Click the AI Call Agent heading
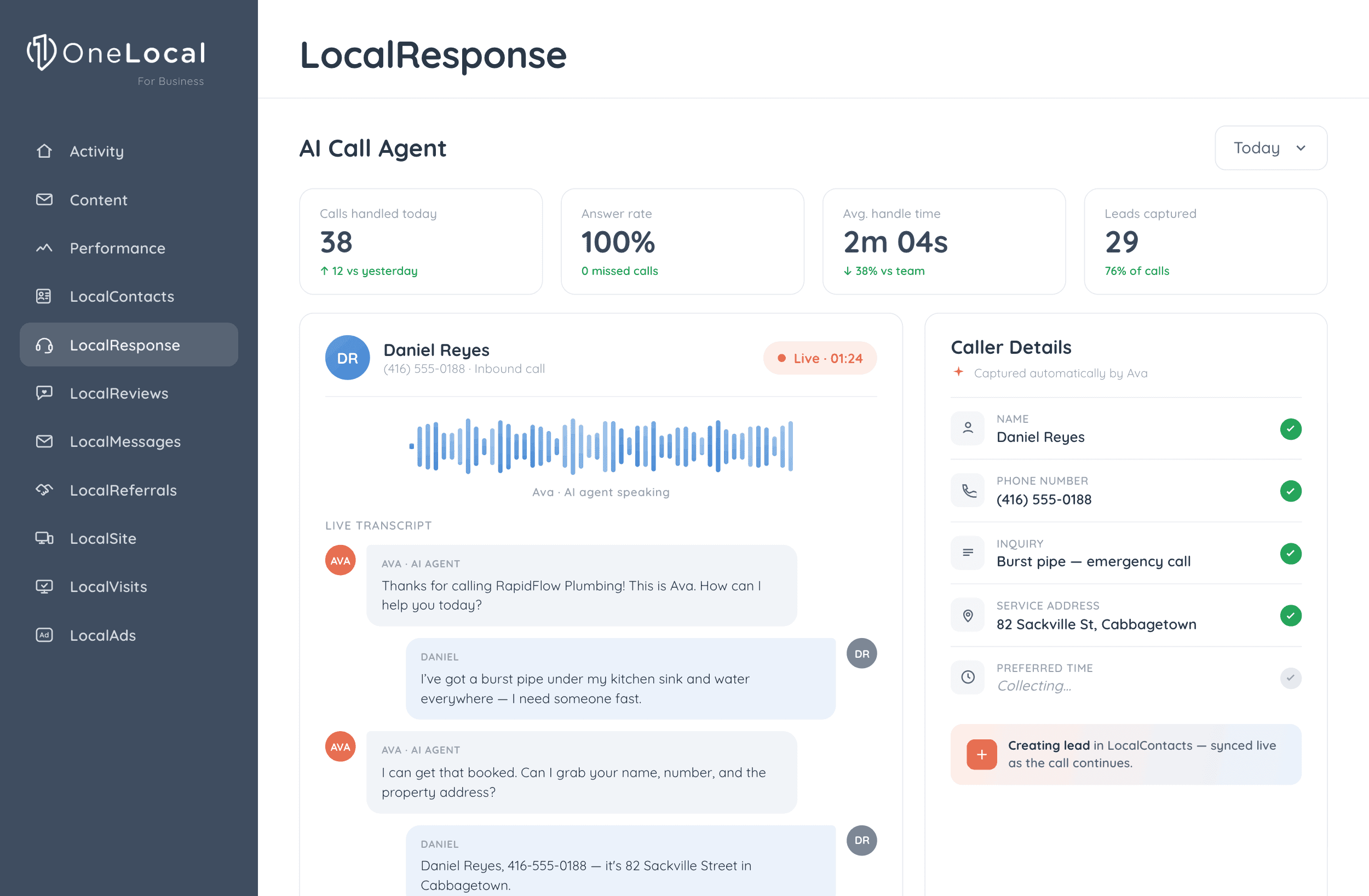Image resolution: width=1369 pixels, height=896 pixels. pos(373,148)
